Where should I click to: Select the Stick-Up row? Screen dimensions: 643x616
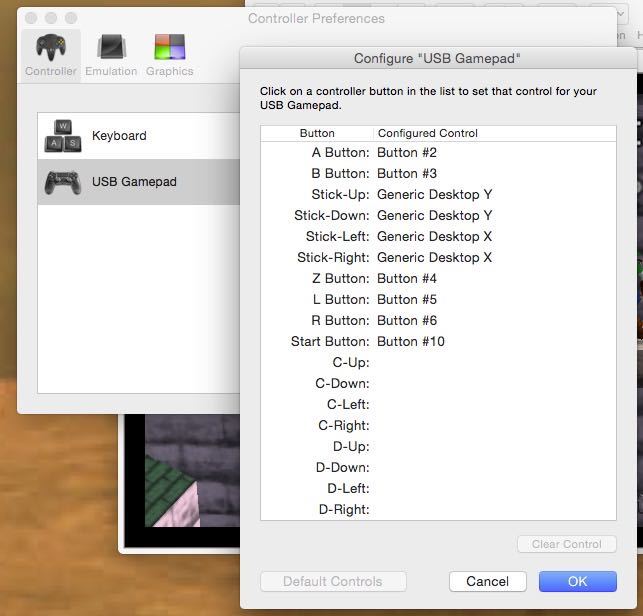(438, 194)
